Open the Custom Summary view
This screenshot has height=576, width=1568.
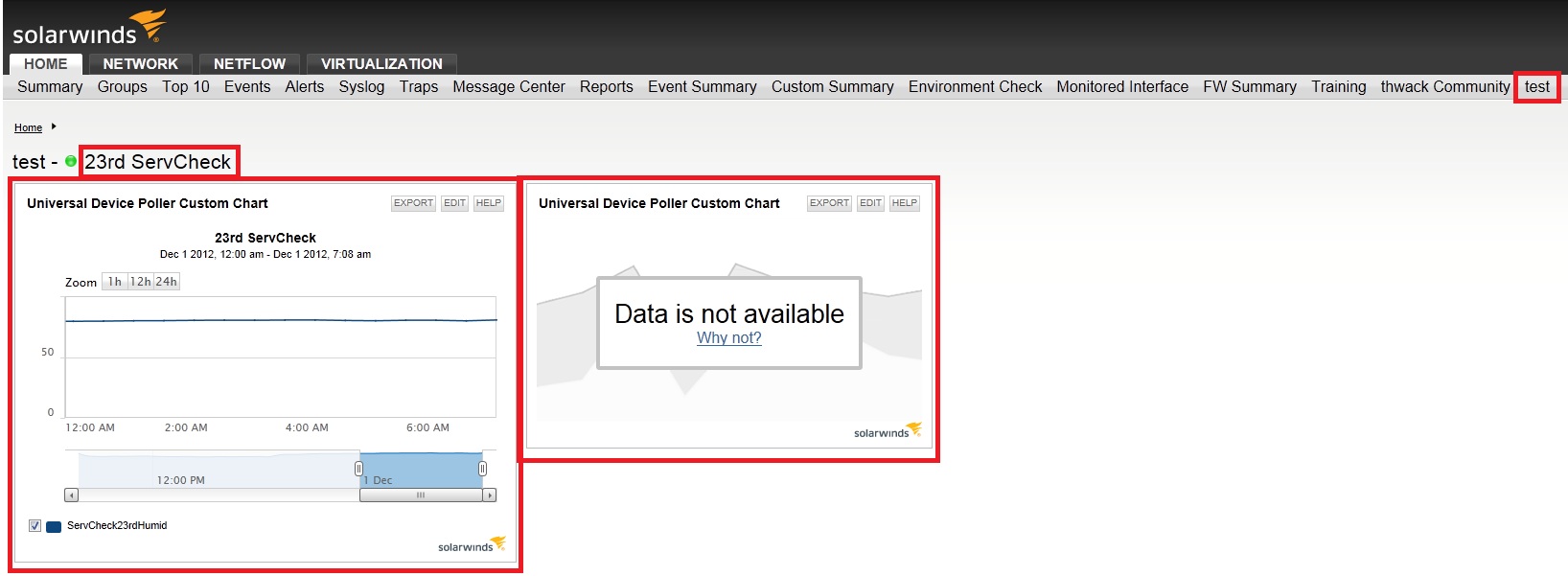pyautogui.click(x=833, y=86)
